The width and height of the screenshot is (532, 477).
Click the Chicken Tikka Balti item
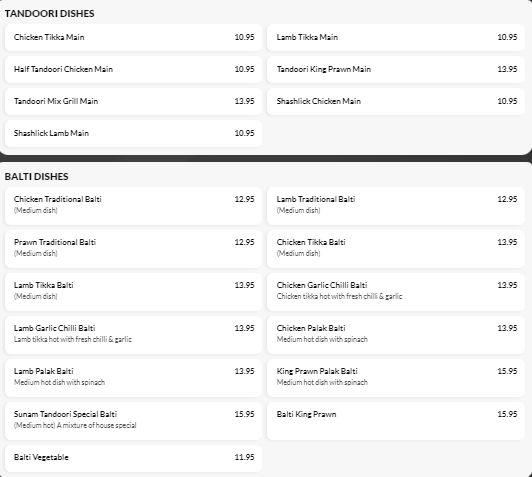(x=396, y=249)
